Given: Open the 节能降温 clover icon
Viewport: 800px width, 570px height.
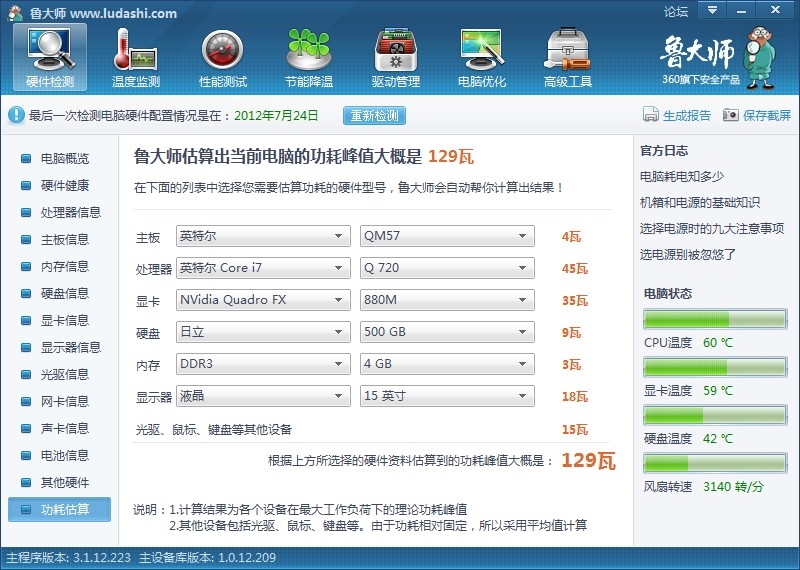Looking at the screenshot, I should pyautogui.click(x=308, y=50).
